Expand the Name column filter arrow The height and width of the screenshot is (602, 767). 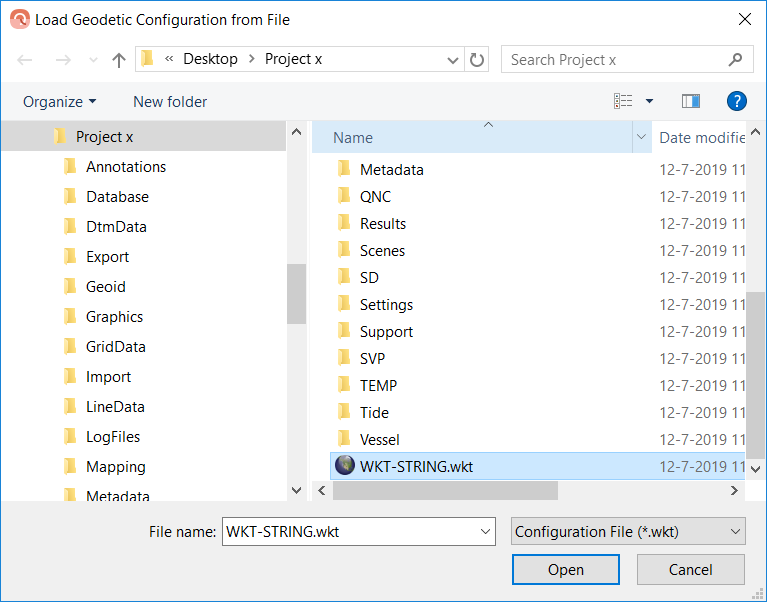pos(641,137)
